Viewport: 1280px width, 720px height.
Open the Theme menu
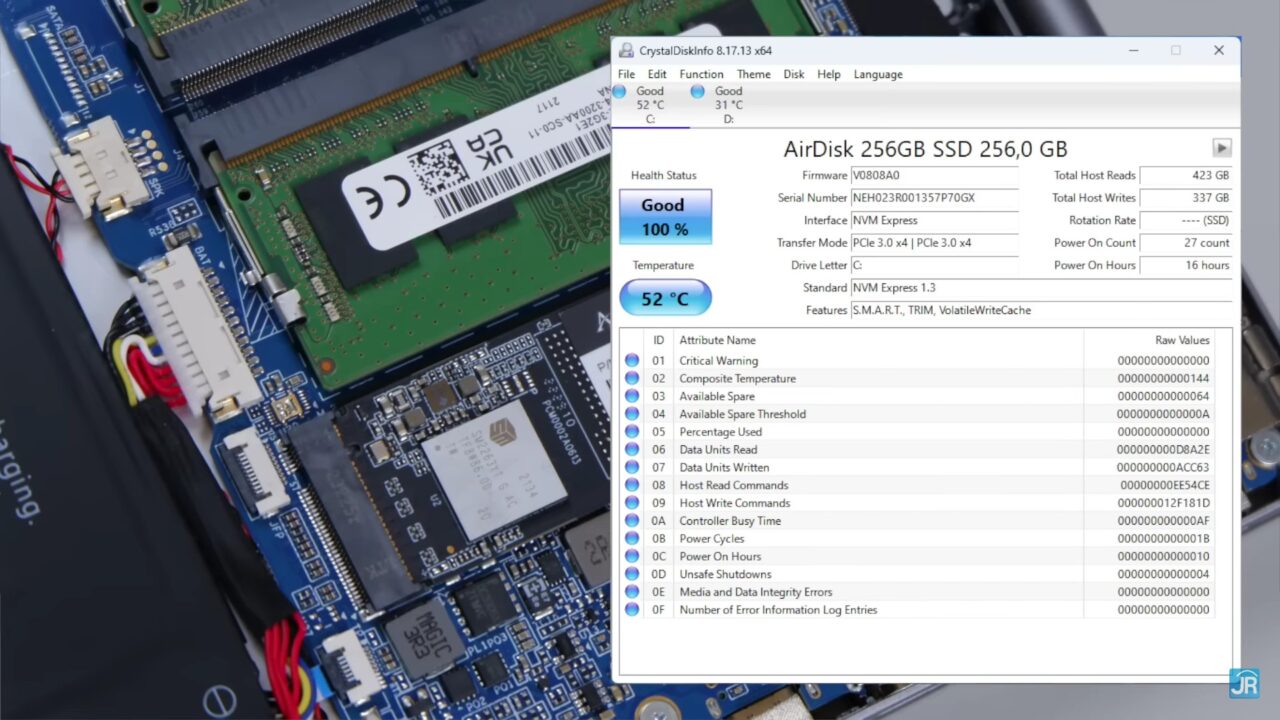point(753,74)
